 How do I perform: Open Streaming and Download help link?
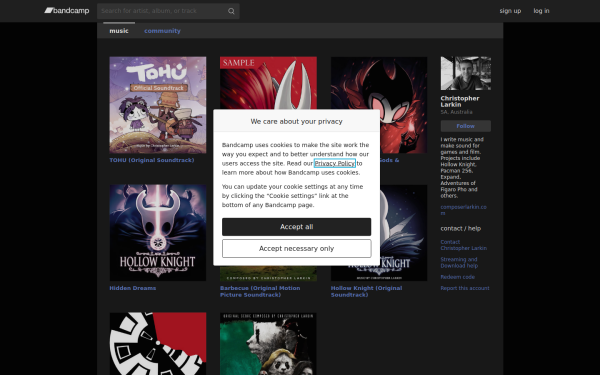[459, 262]
